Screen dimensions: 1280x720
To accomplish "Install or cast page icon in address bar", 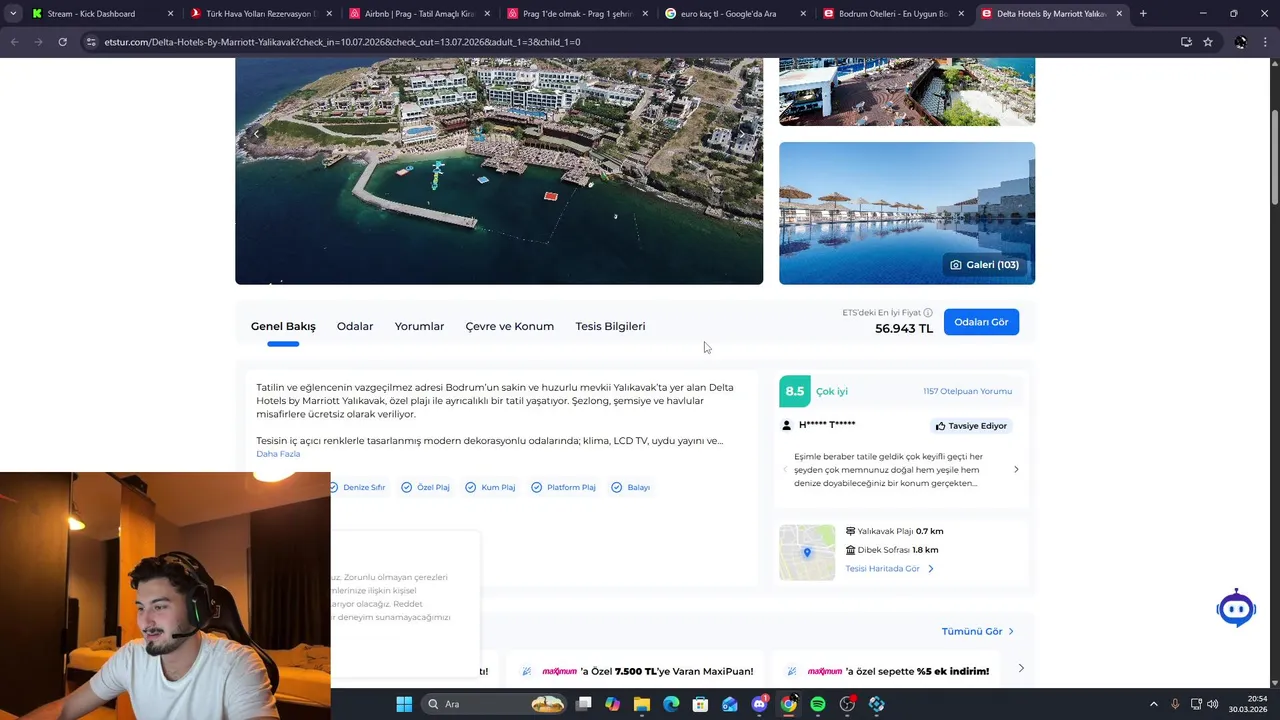I will [x=1186, y=42].
